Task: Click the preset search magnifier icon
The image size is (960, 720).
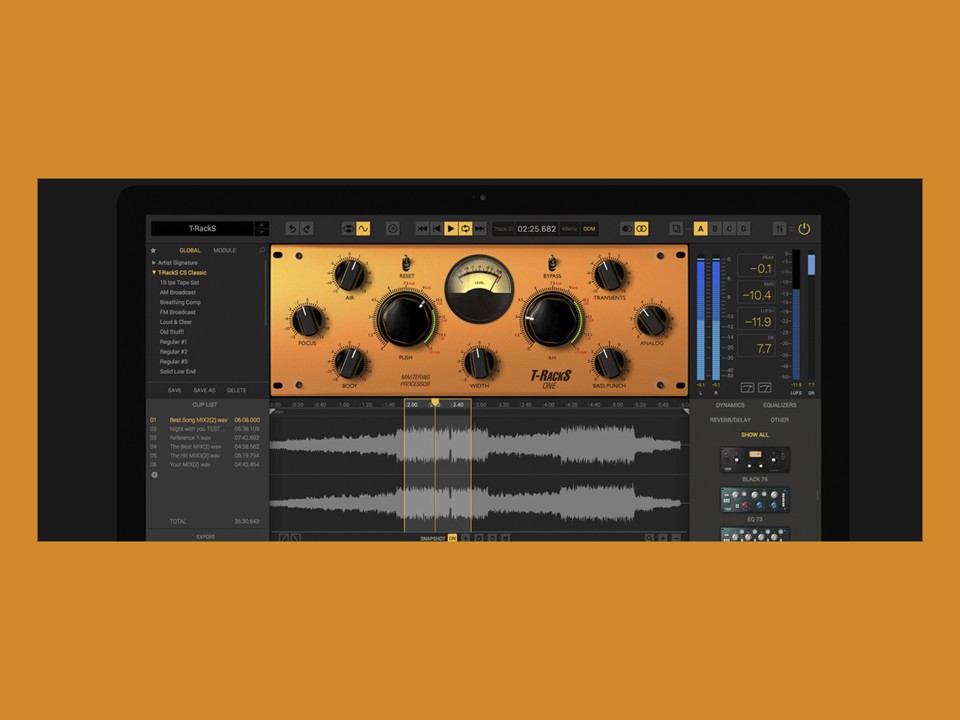Action: pos(262,250)
